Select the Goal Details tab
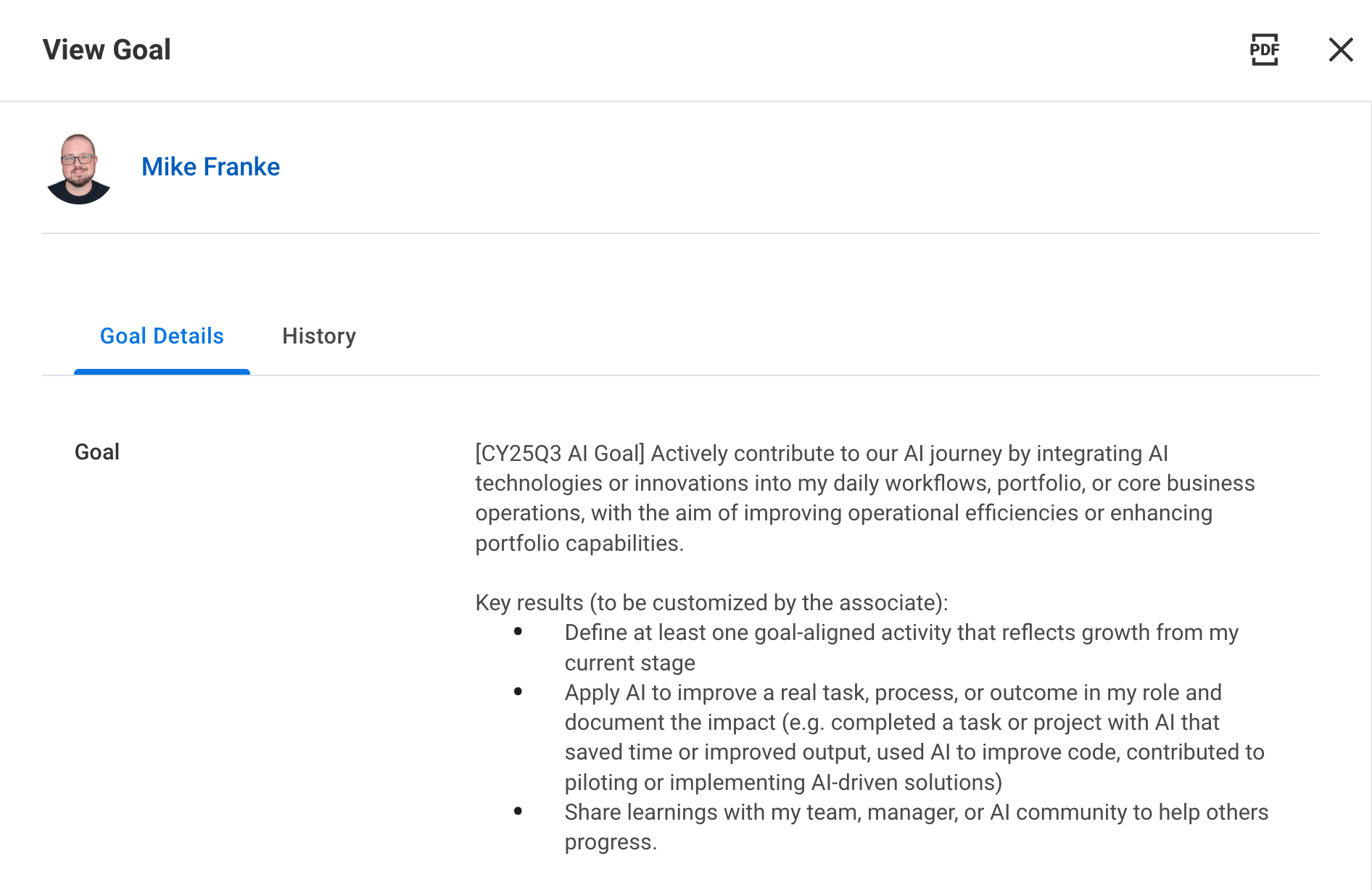The width and height of the screenshot is (1372, 890). pos(162,336)
